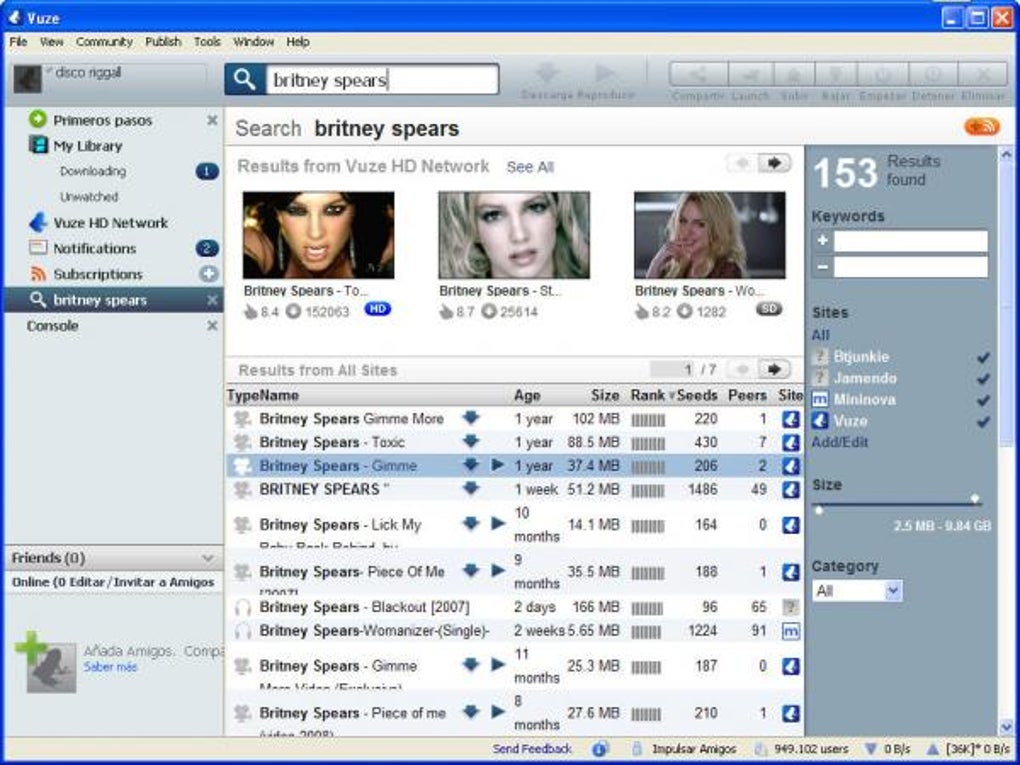Open the Britney Spears - To... video thumbnail
This screenshot has width=1020, height=765.
pyautogui.click(x=318, y=235)
